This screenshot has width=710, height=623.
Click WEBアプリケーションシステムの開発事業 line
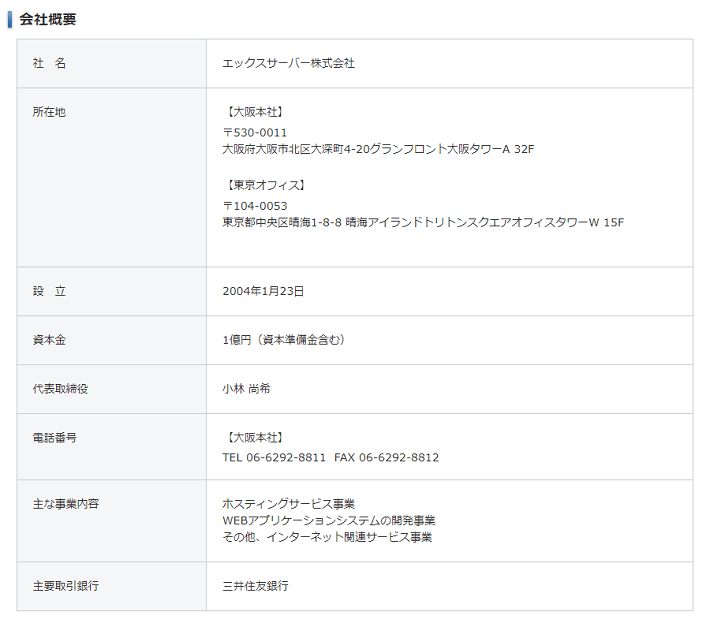click(x=329, y=521)
